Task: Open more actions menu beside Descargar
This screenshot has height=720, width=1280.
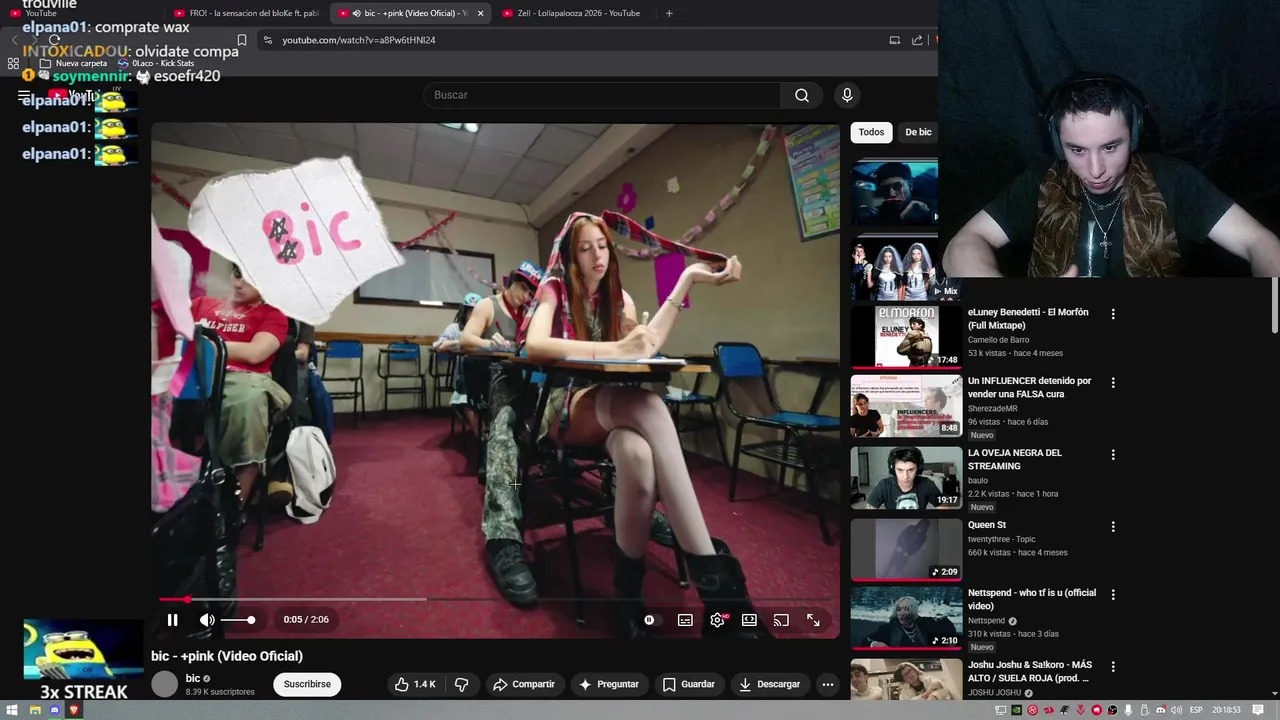Action: click(x=827, y=684)
